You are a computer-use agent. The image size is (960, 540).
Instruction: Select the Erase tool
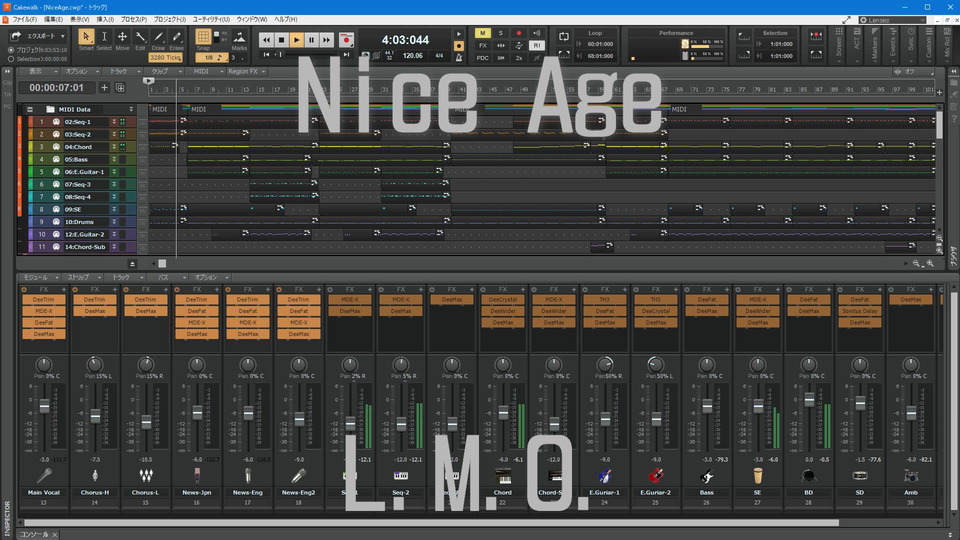coord(176,37)
